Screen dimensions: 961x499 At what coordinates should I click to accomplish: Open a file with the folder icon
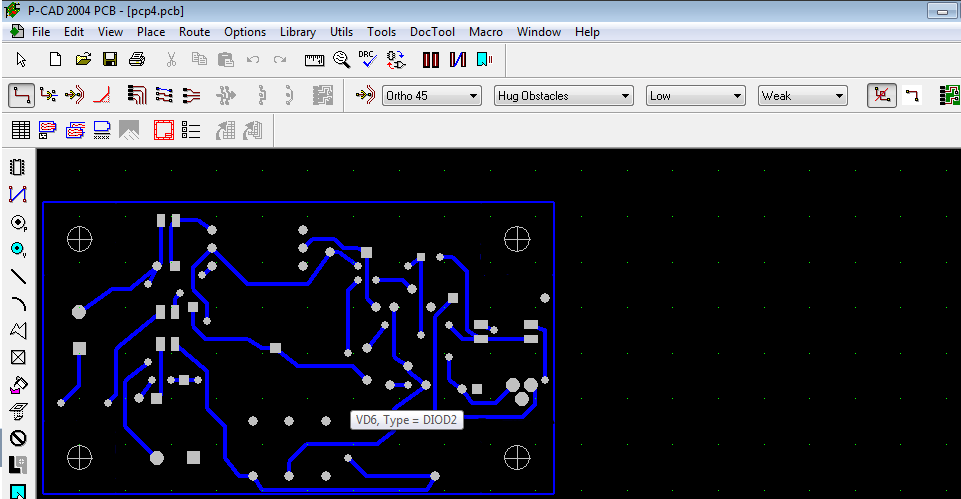[83, 59]
